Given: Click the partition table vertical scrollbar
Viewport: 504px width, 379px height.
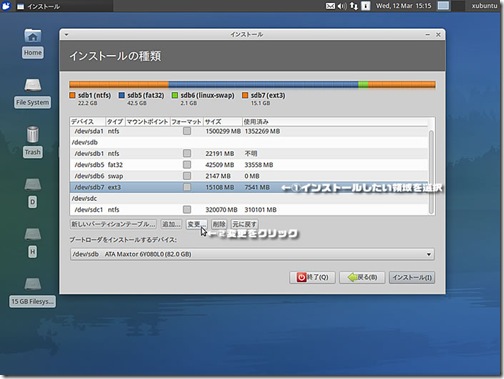Looking at the screenshot, I should click(x=431, y=172).
